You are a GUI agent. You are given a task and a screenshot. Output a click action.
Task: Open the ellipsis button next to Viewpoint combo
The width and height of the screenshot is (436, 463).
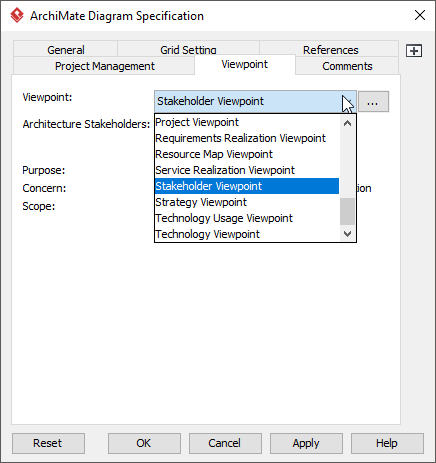(373, 101)
